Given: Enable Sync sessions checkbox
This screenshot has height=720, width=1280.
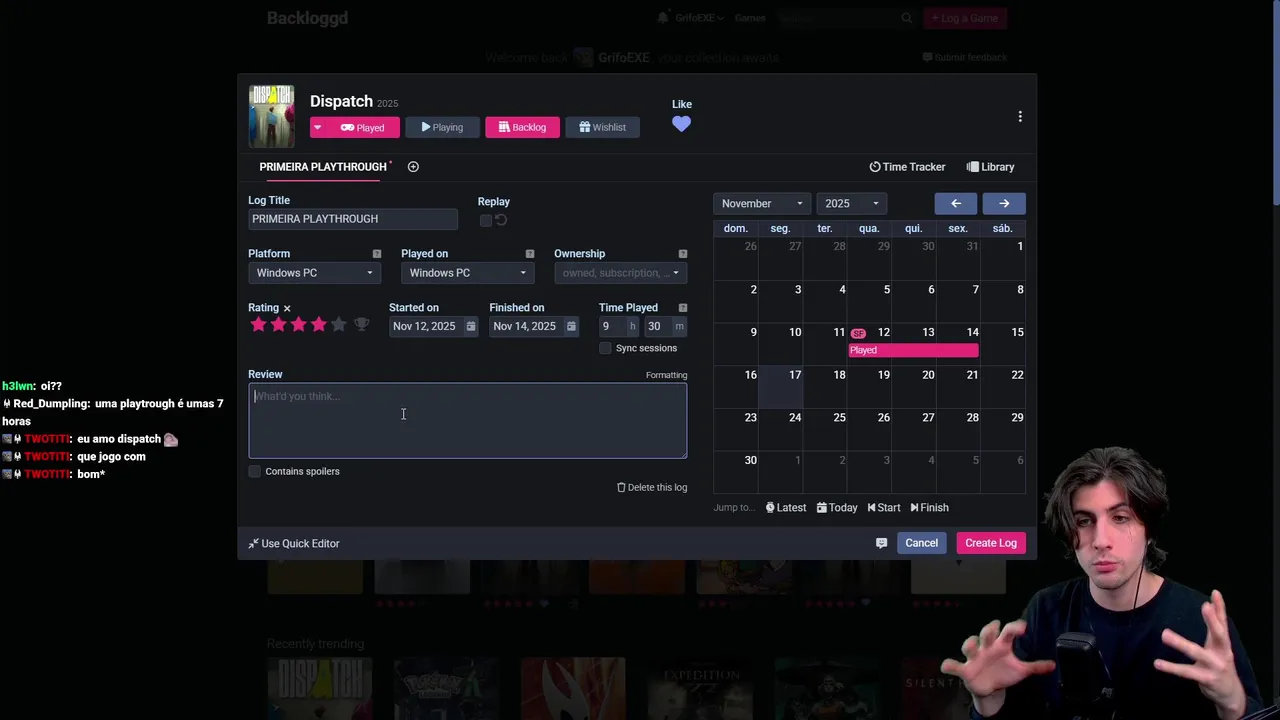Looking at the screenshot, I should (x=605, y=348).
